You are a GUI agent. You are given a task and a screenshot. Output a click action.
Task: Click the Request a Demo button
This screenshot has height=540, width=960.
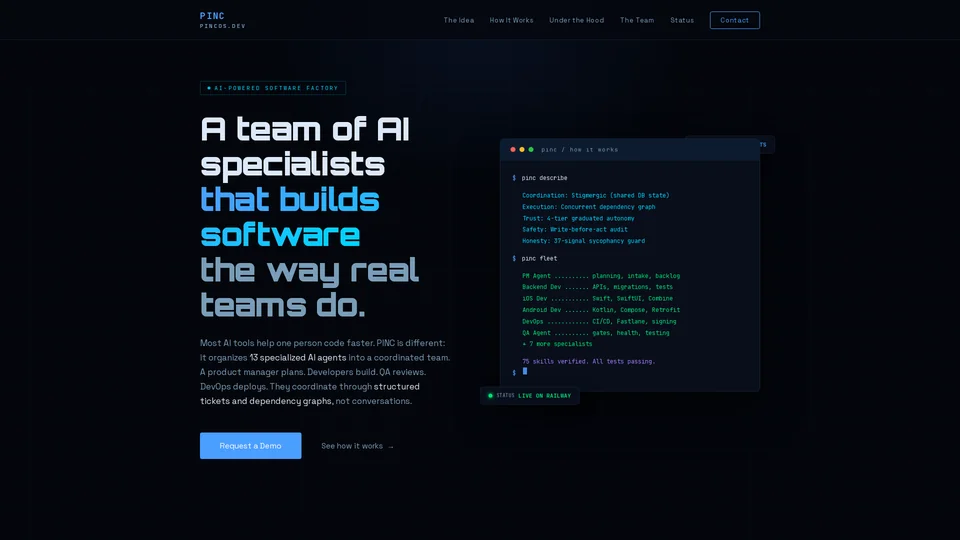point(250,446)
